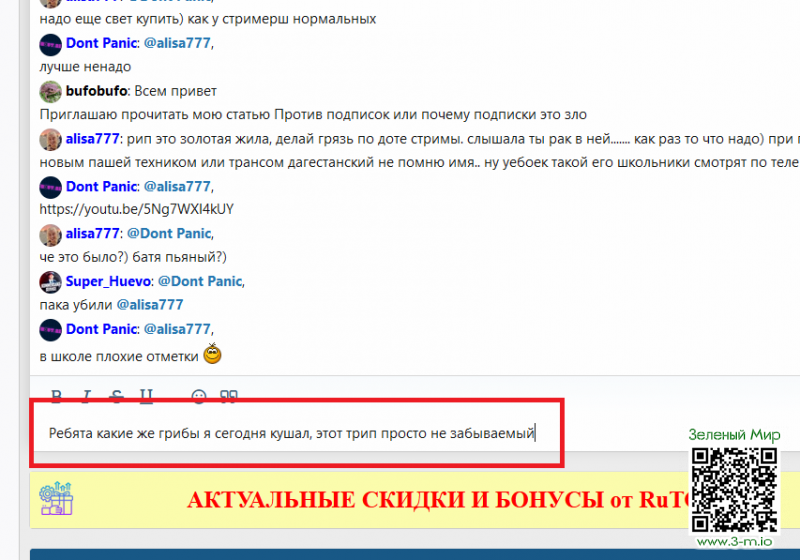Viewport: 800px width, 560px height.
Task: Open the youtu.be video link
Action: 137,210
